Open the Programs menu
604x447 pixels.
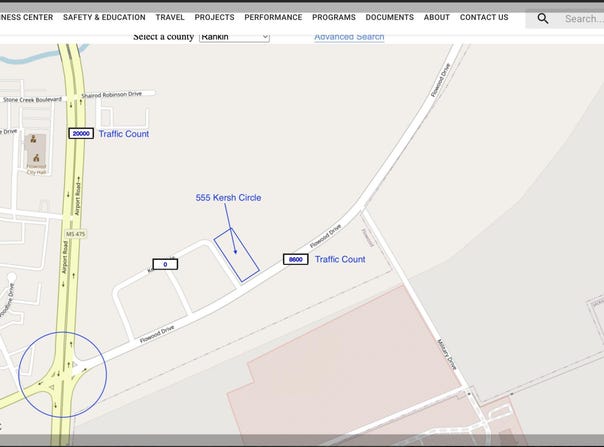pos(334,17)
